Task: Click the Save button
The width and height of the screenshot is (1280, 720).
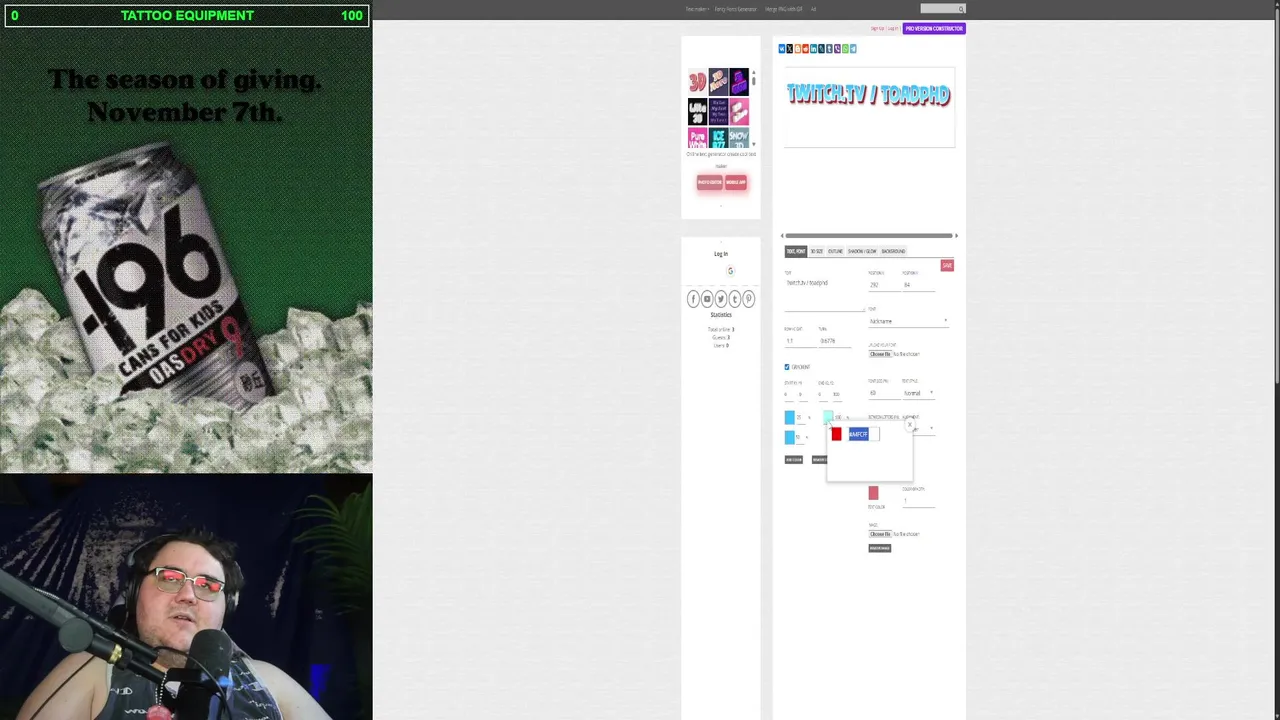Action: (947, 265)
